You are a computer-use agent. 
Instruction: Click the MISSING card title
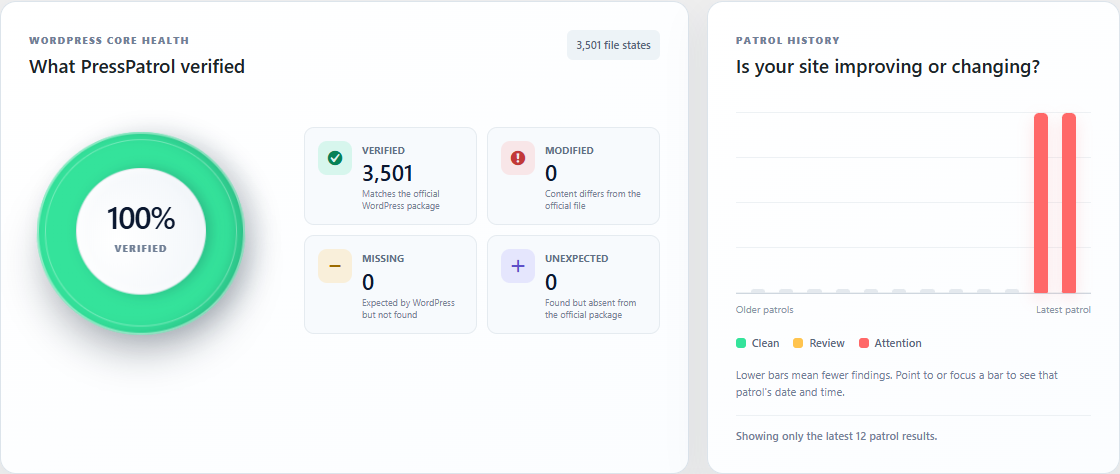click(383, 258)
